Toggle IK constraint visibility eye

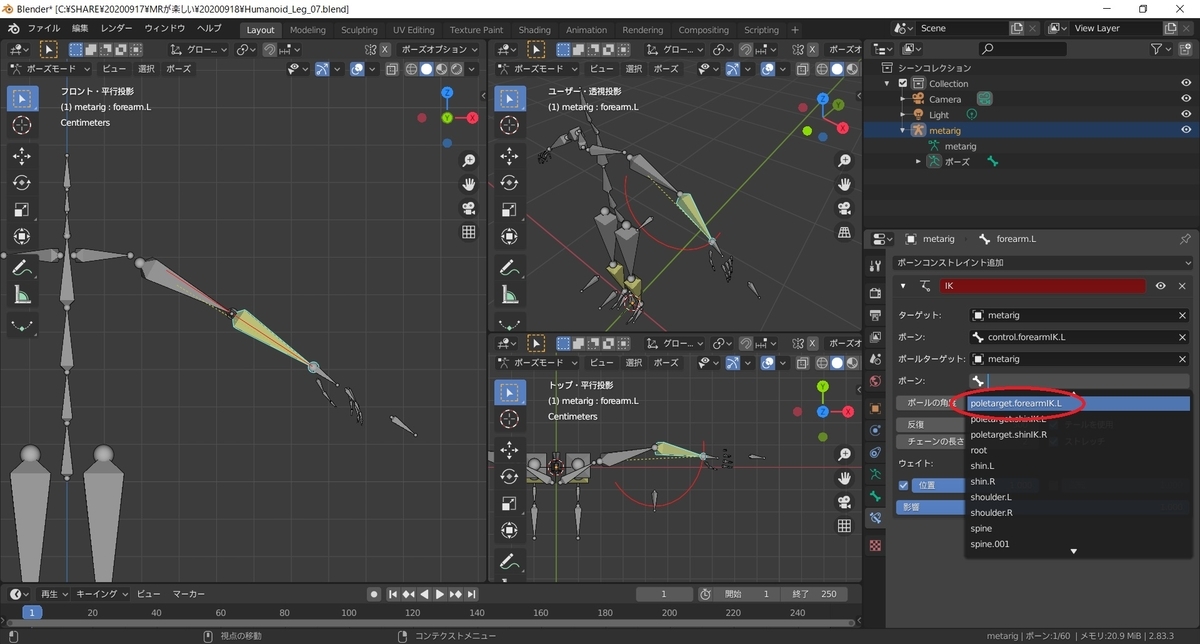click(x=1161, y=286)
